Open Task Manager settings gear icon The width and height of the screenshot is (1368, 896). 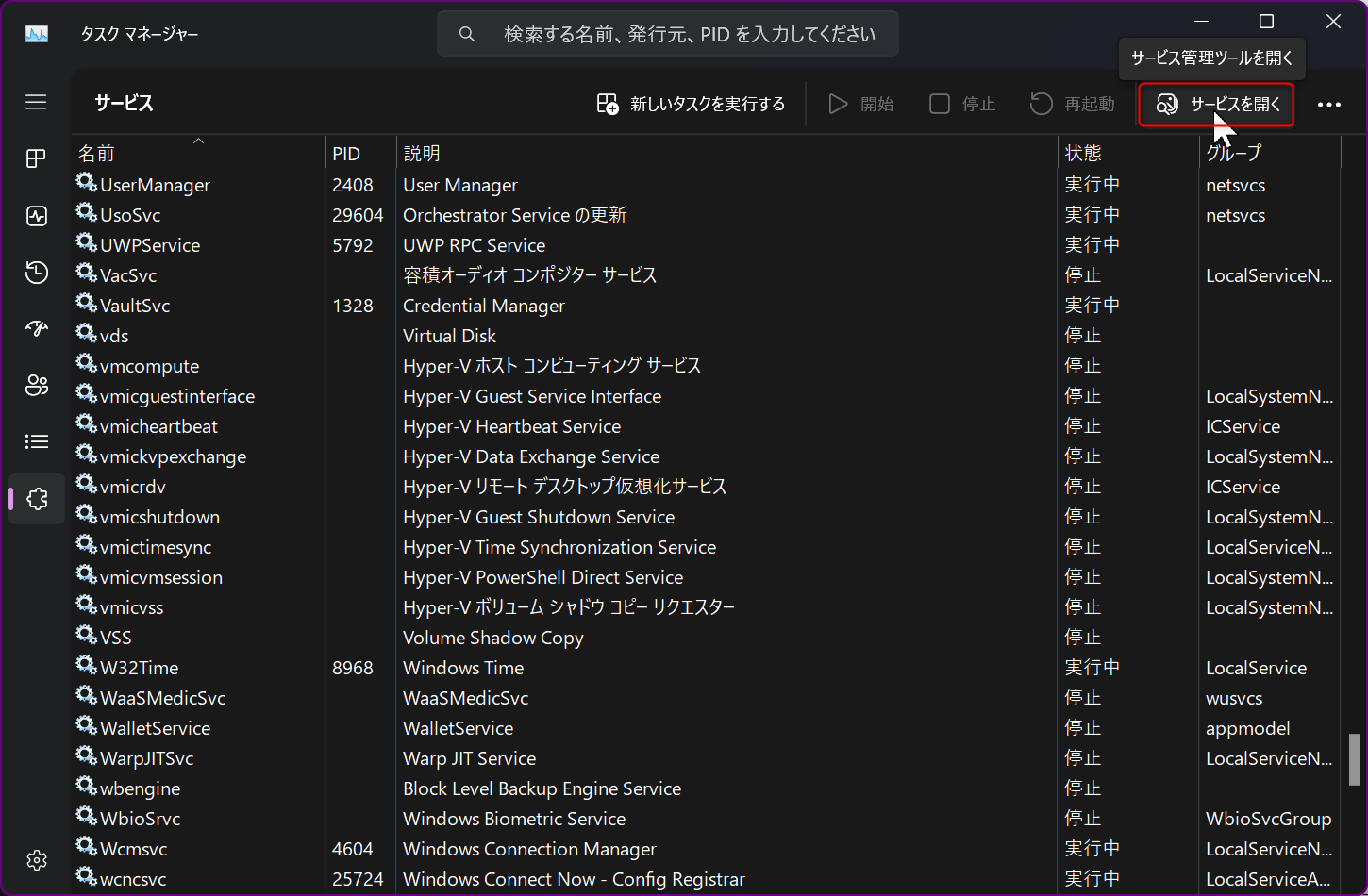point(36,860)
